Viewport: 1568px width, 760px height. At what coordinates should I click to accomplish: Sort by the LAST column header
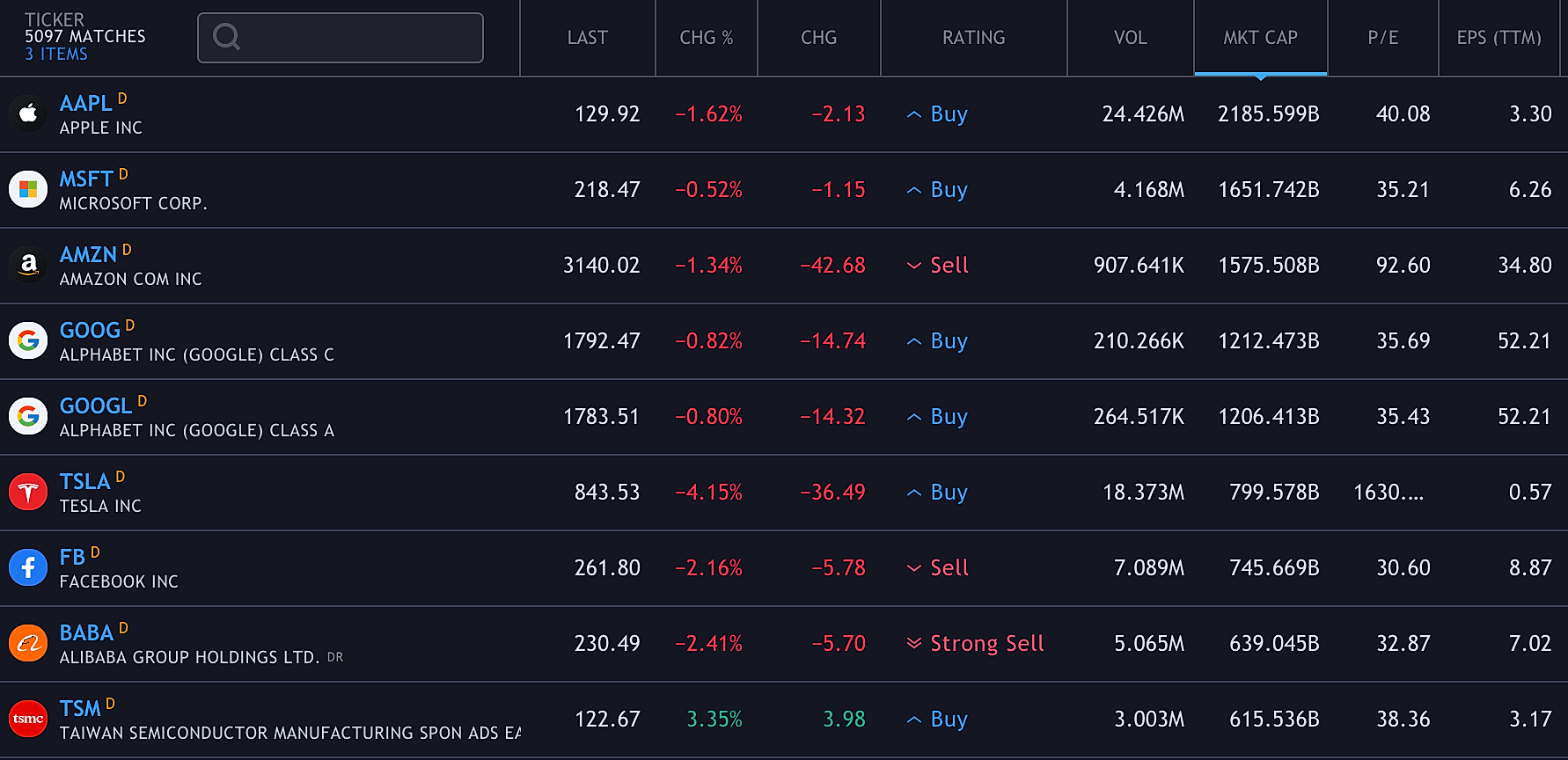click(x=588, y=38)
